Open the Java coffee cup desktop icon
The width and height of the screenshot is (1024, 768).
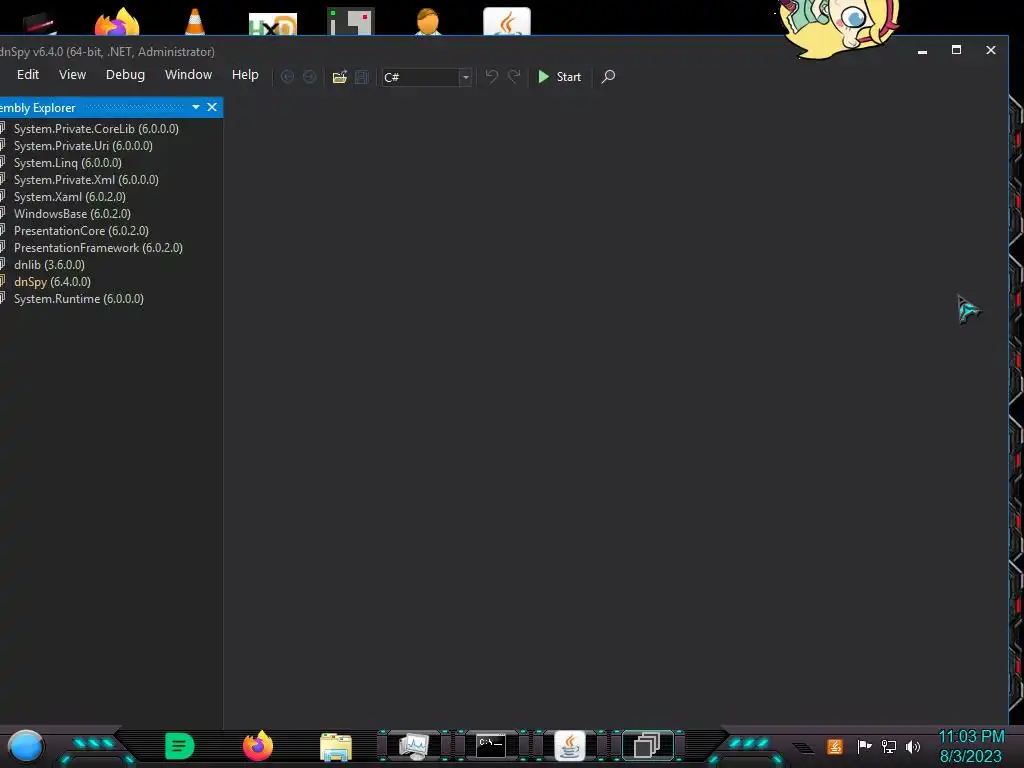coord(507,21)
